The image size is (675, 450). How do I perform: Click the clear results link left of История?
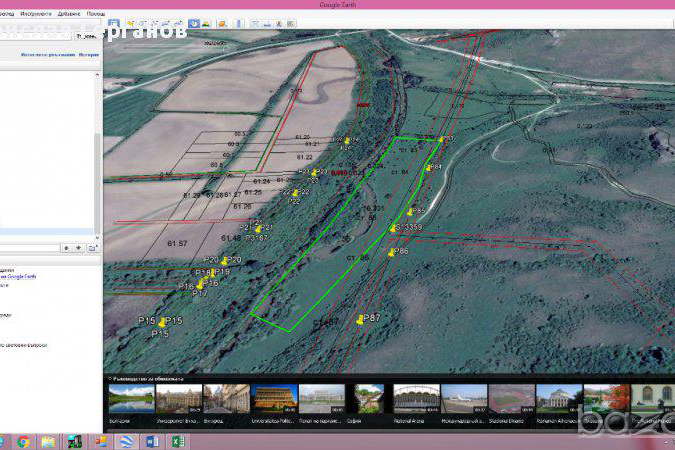coord(48,55)
